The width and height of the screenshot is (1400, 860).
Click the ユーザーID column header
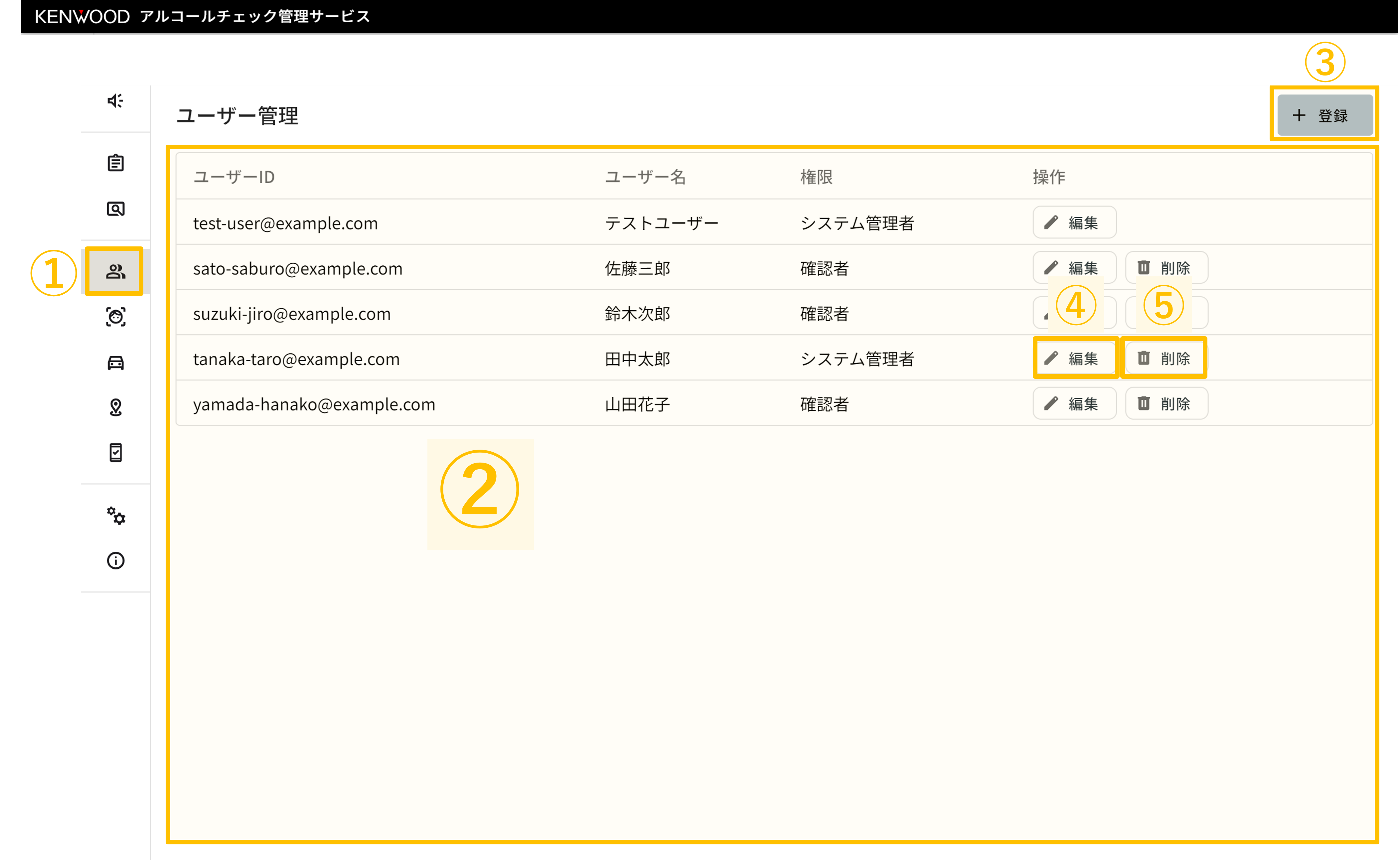coord(234,177)
